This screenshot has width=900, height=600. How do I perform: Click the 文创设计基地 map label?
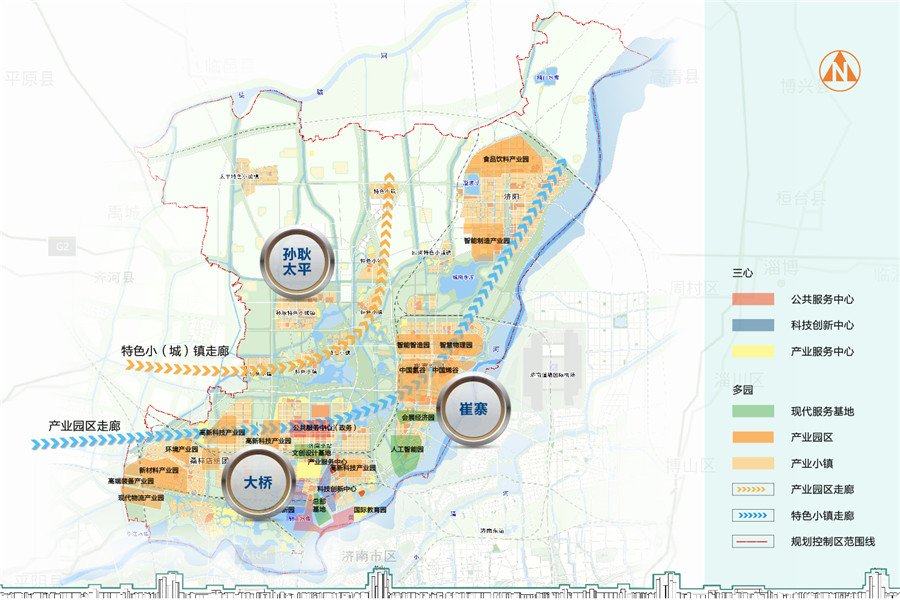tap(311, 453)
